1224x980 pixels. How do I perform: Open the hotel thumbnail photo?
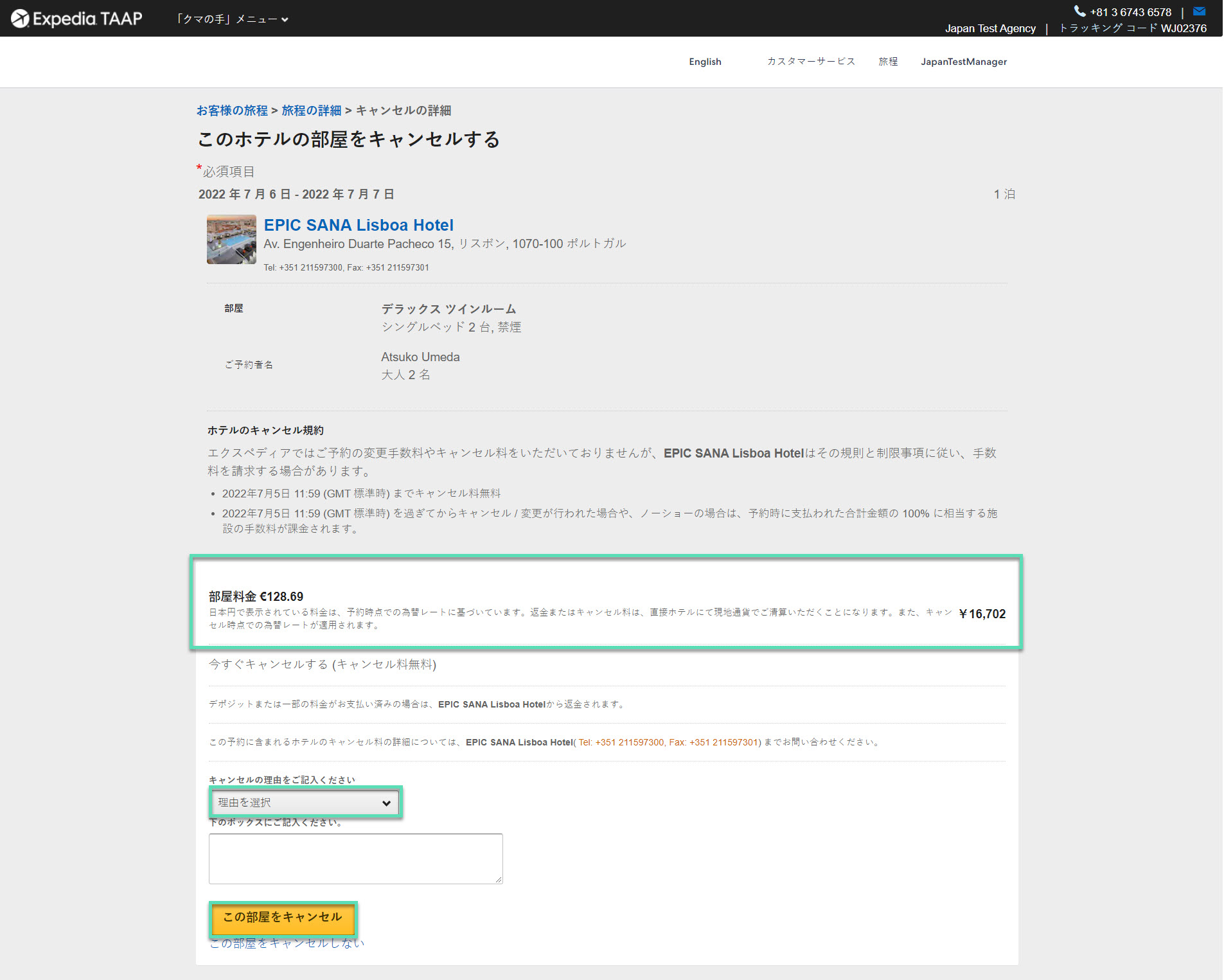click(x=231, y=239)
